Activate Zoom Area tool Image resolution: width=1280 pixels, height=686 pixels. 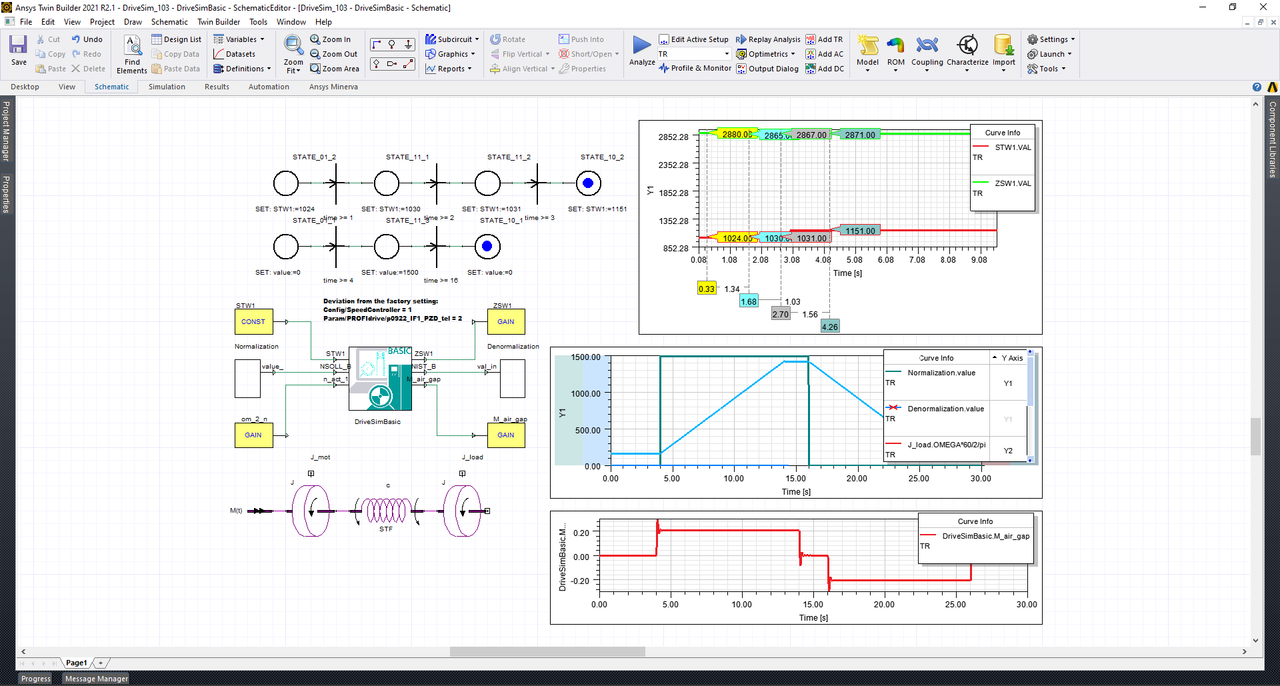point(333,69)
